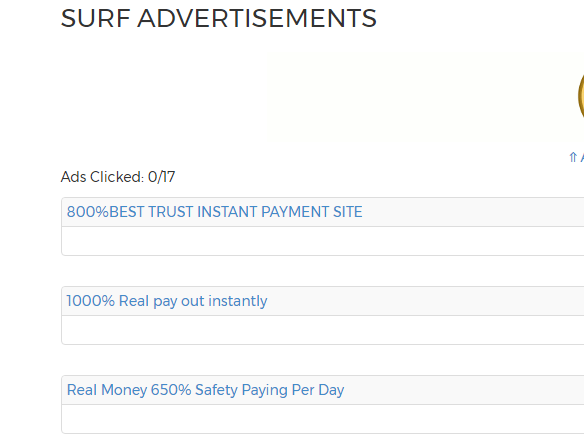This screenshot has height=438, width=584.
Task: Click the gold coin icon at the banner edge
Action: (581, 96)
